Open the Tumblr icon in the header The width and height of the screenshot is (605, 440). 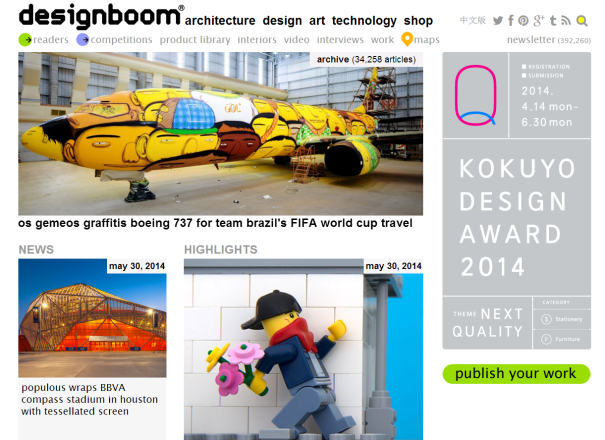point(553,20)
